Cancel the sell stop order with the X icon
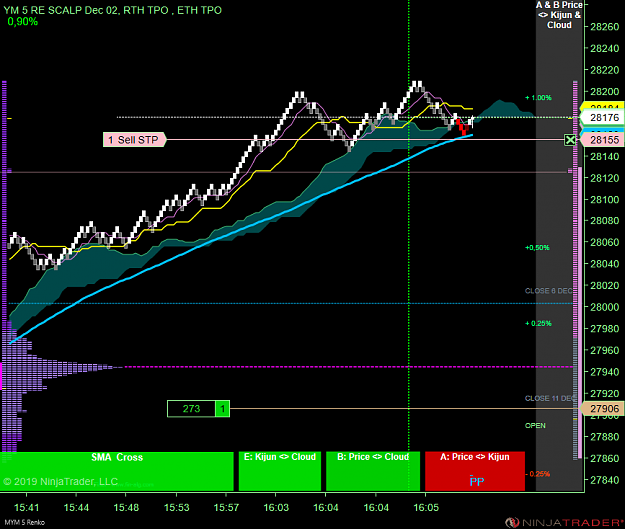The image size is (625, 529). [570, 140]
